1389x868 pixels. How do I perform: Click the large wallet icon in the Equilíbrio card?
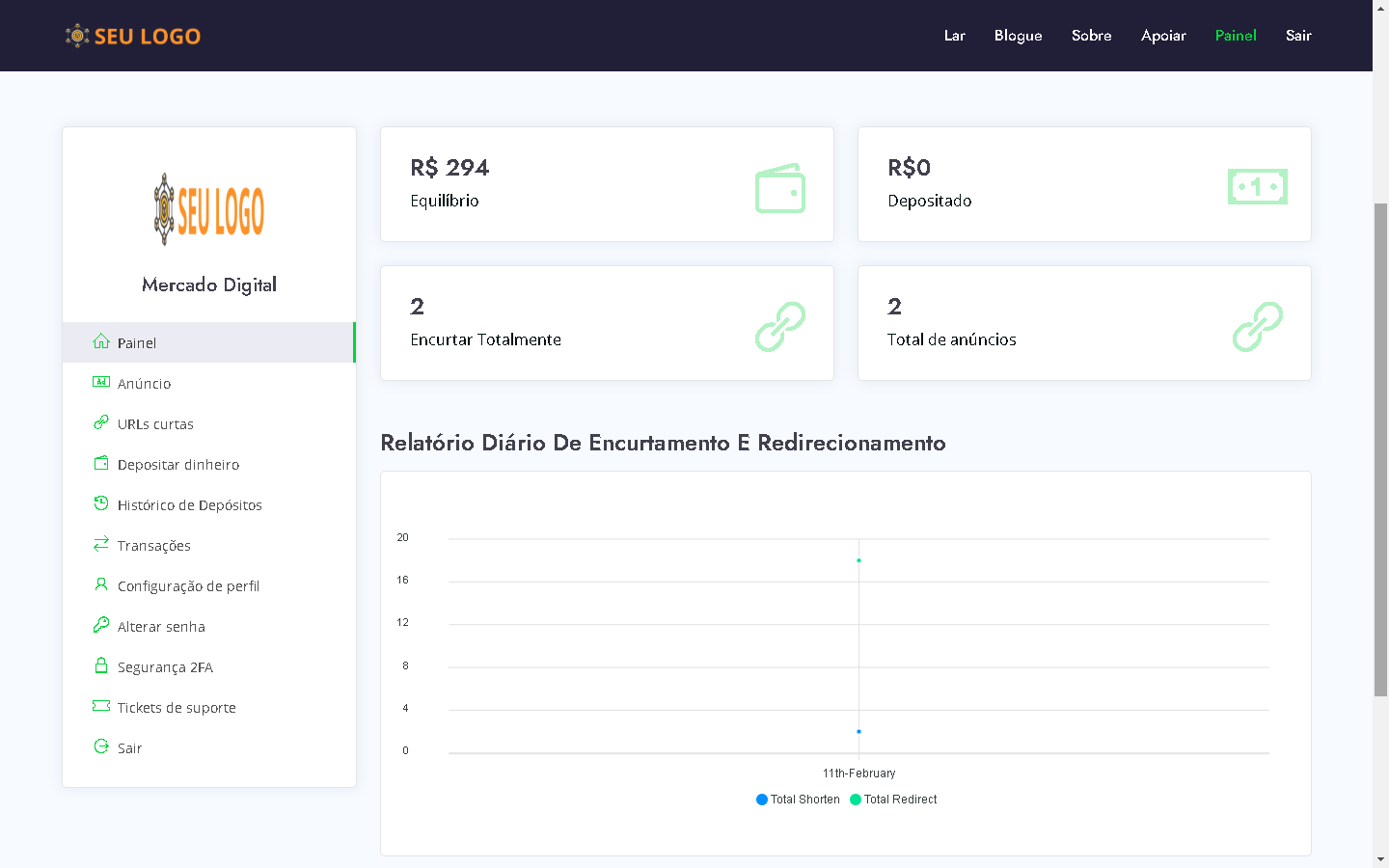779,188
